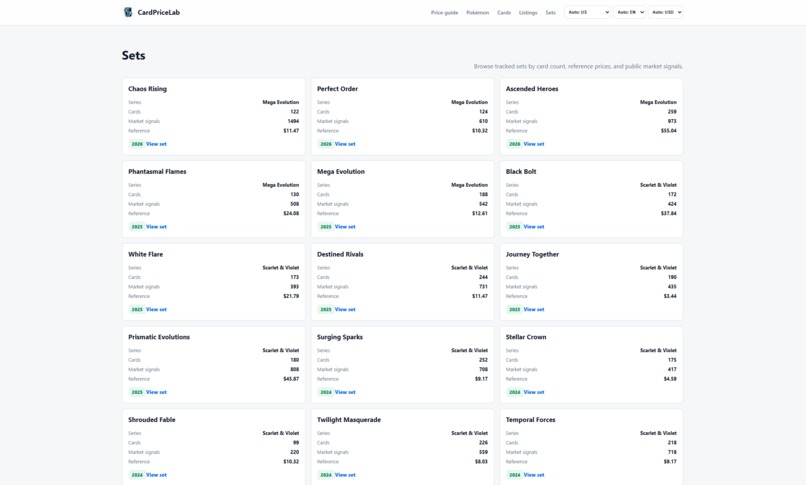View set for Destined Rivals
The image size is (806, 485).
tap(345, 309)
